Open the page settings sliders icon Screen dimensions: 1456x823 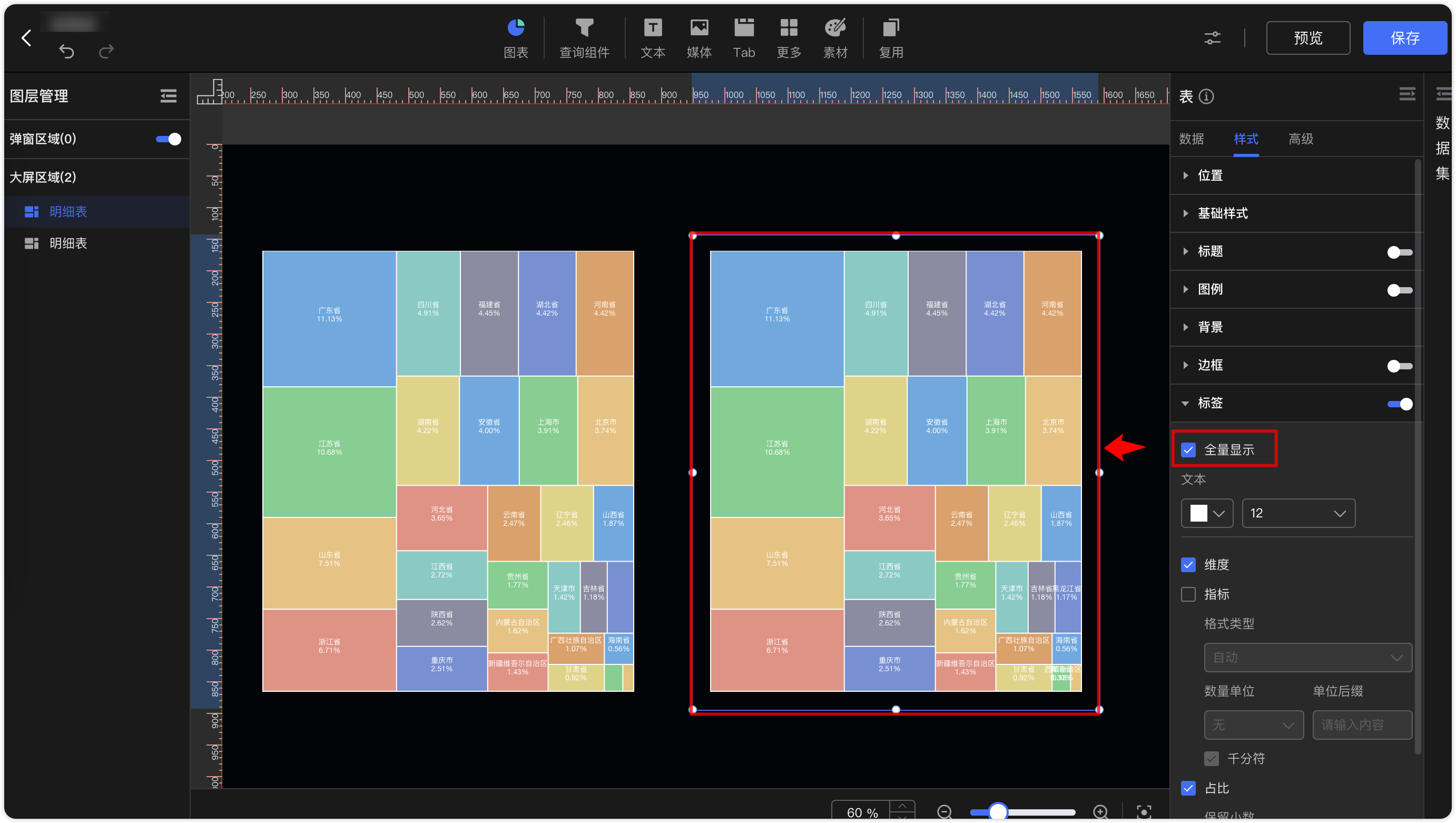(x=1212, y=38)
